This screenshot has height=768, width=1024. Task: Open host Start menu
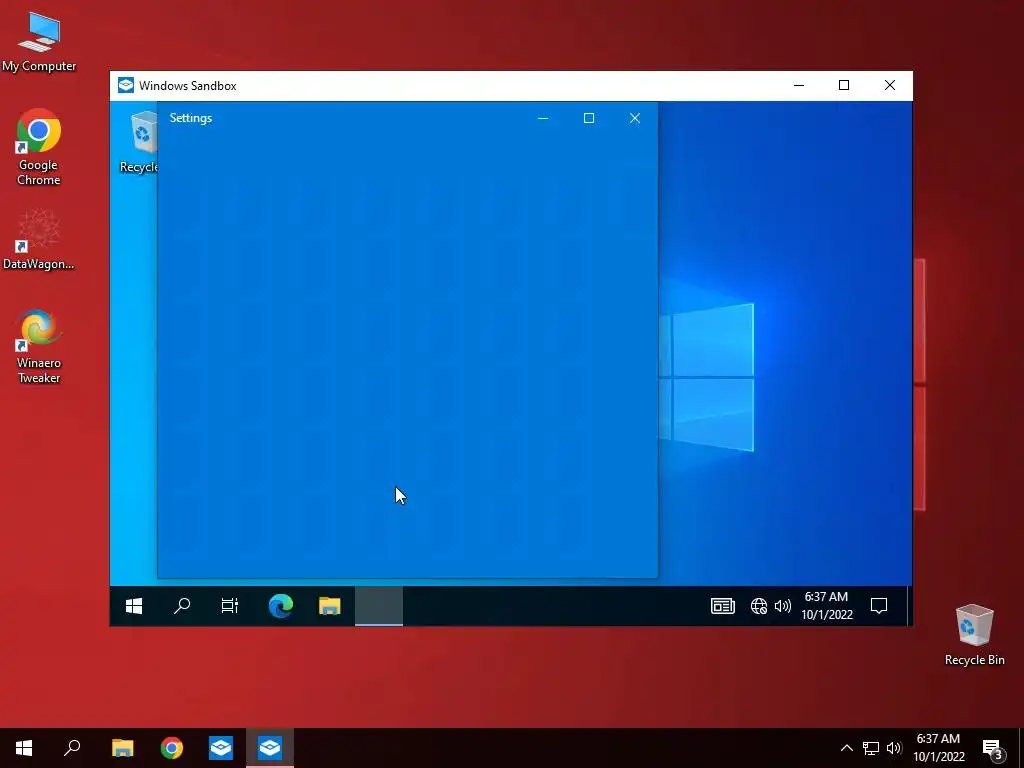(24, 748)
